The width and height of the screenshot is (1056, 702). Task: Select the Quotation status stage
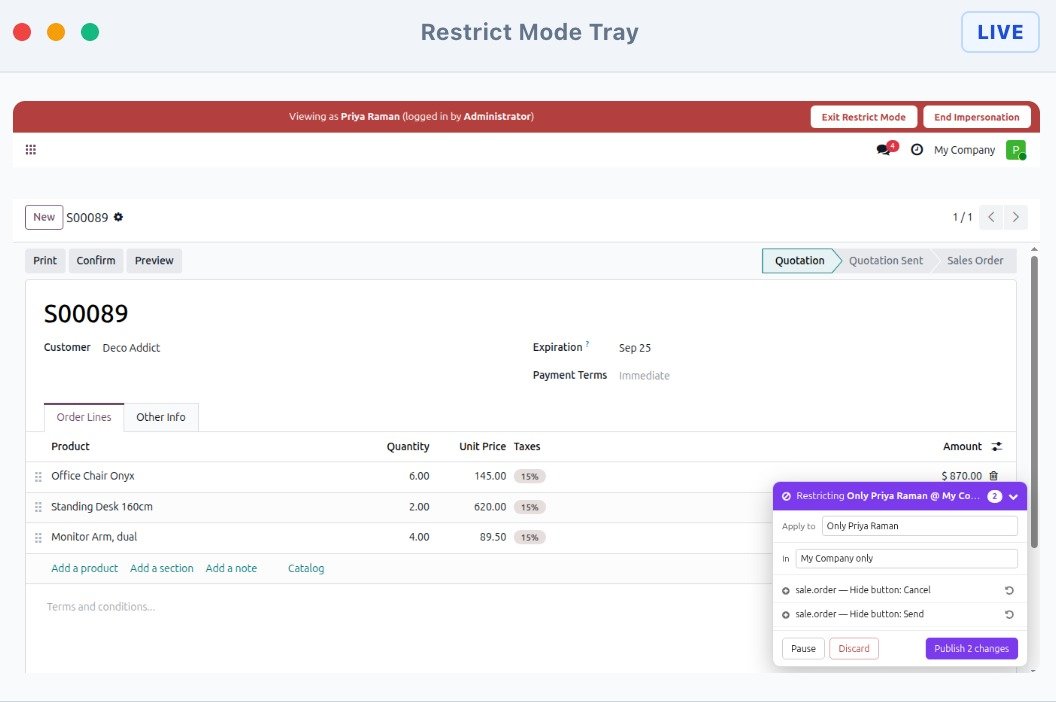point(799,261)
